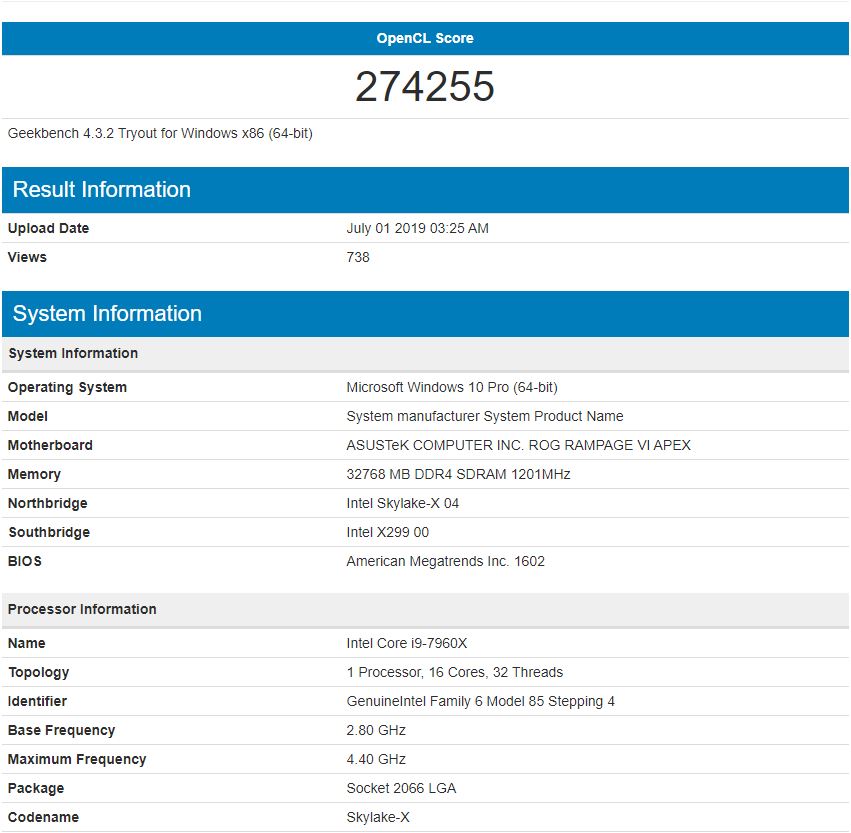The height and width of the screenshot is (833, 851).
Task: Select the American Megatrends BIOS entry
Action: click(446, 561)
